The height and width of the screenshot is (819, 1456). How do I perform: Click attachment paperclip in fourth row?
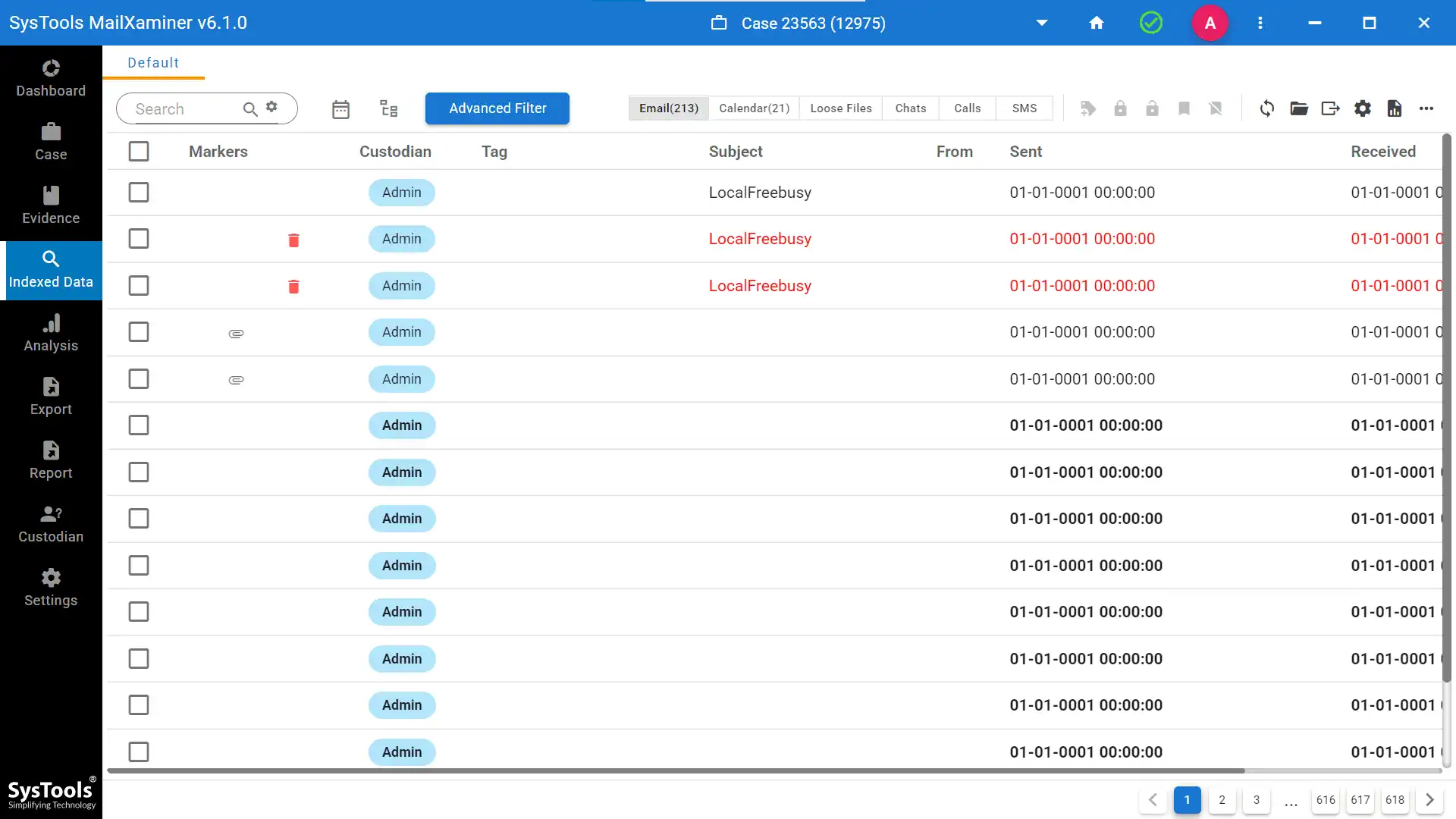pyautogui.click(x=236, y=334)
